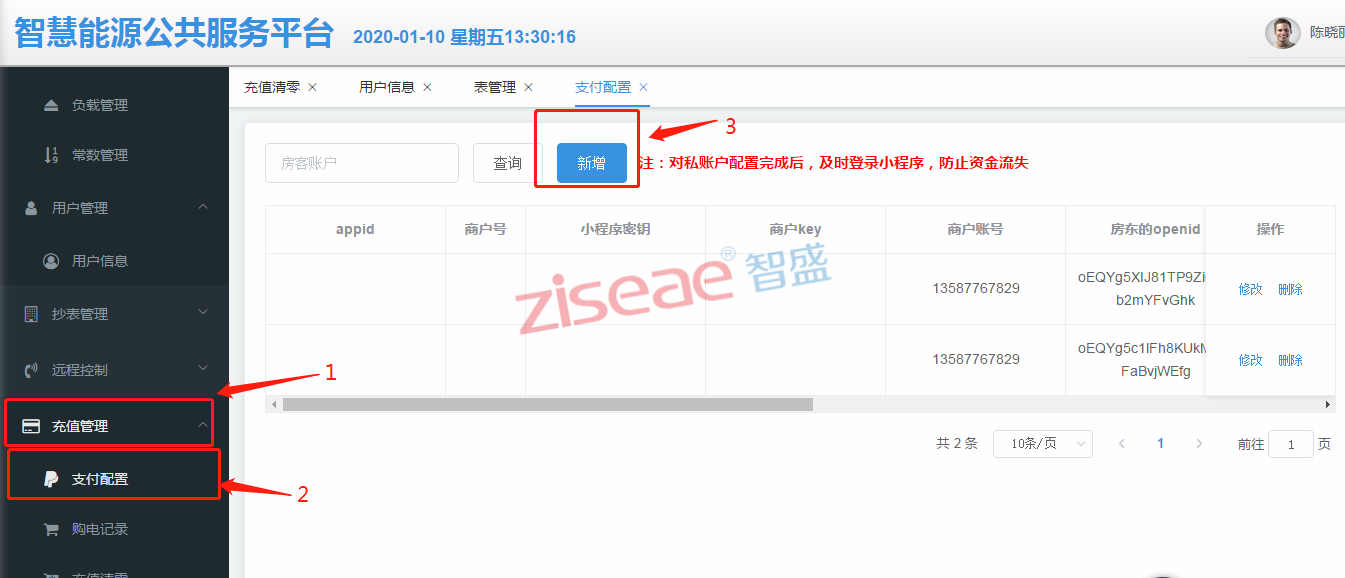The height and width of the screenshot is (578, 1345).
Task: Click the 支付配置 PayPal icon
Action: (51, 479)
